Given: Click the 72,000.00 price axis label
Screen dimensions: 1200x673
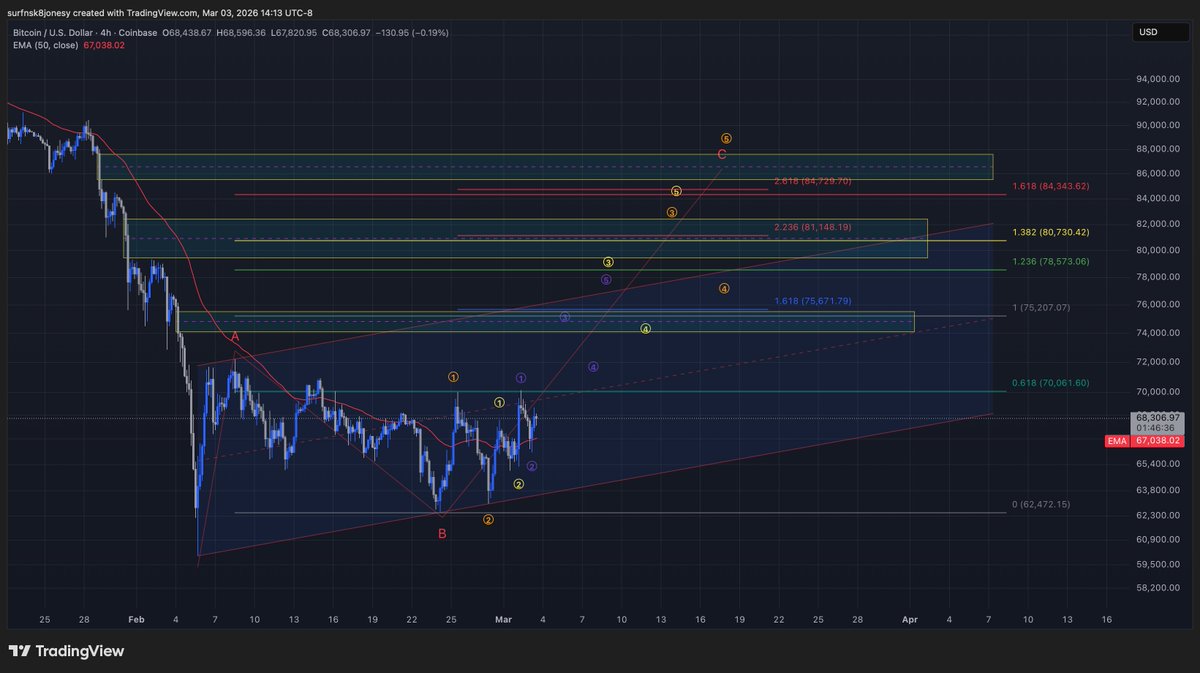Looking at the screenshot, I should 1159,362.
